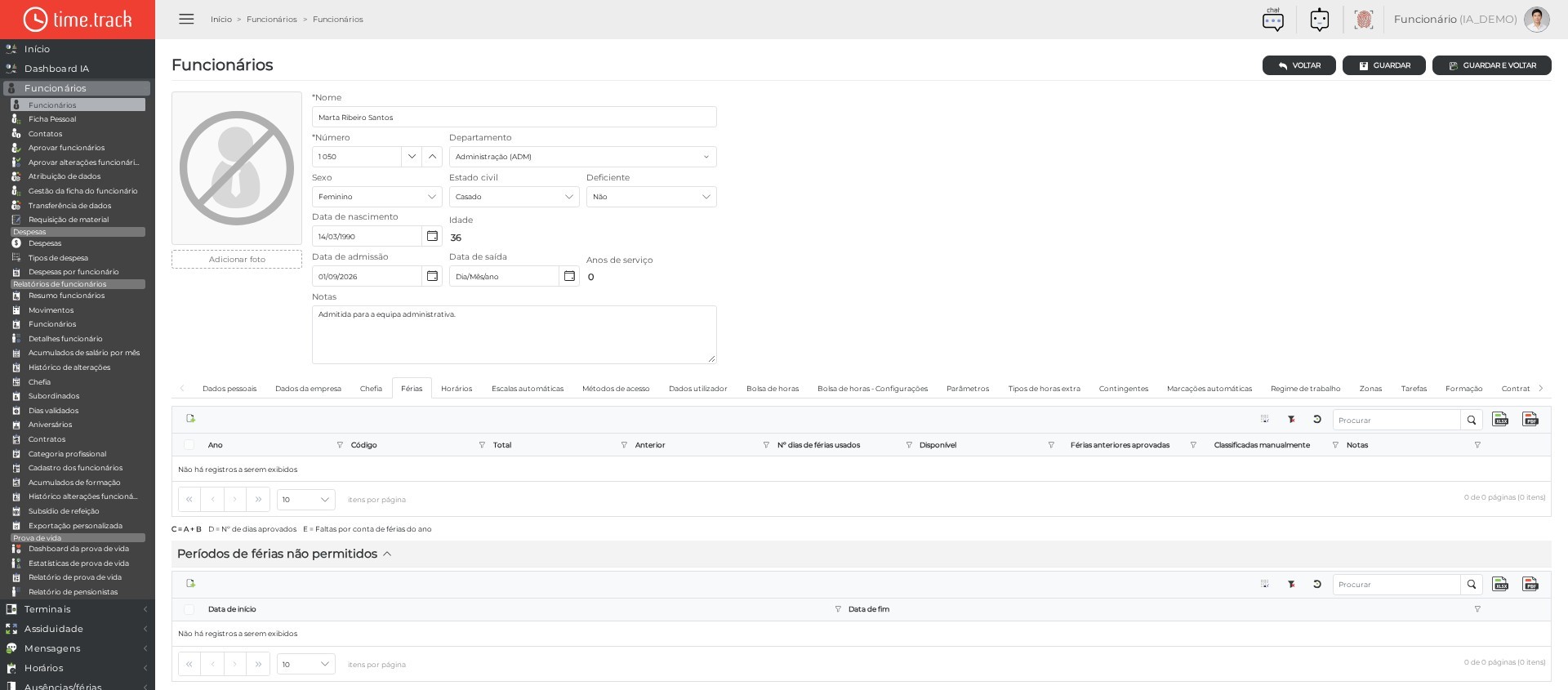The height and width of the screenshot is (690, 1568).
Task: Open the chat icon in top bar
Action: 1272,20
